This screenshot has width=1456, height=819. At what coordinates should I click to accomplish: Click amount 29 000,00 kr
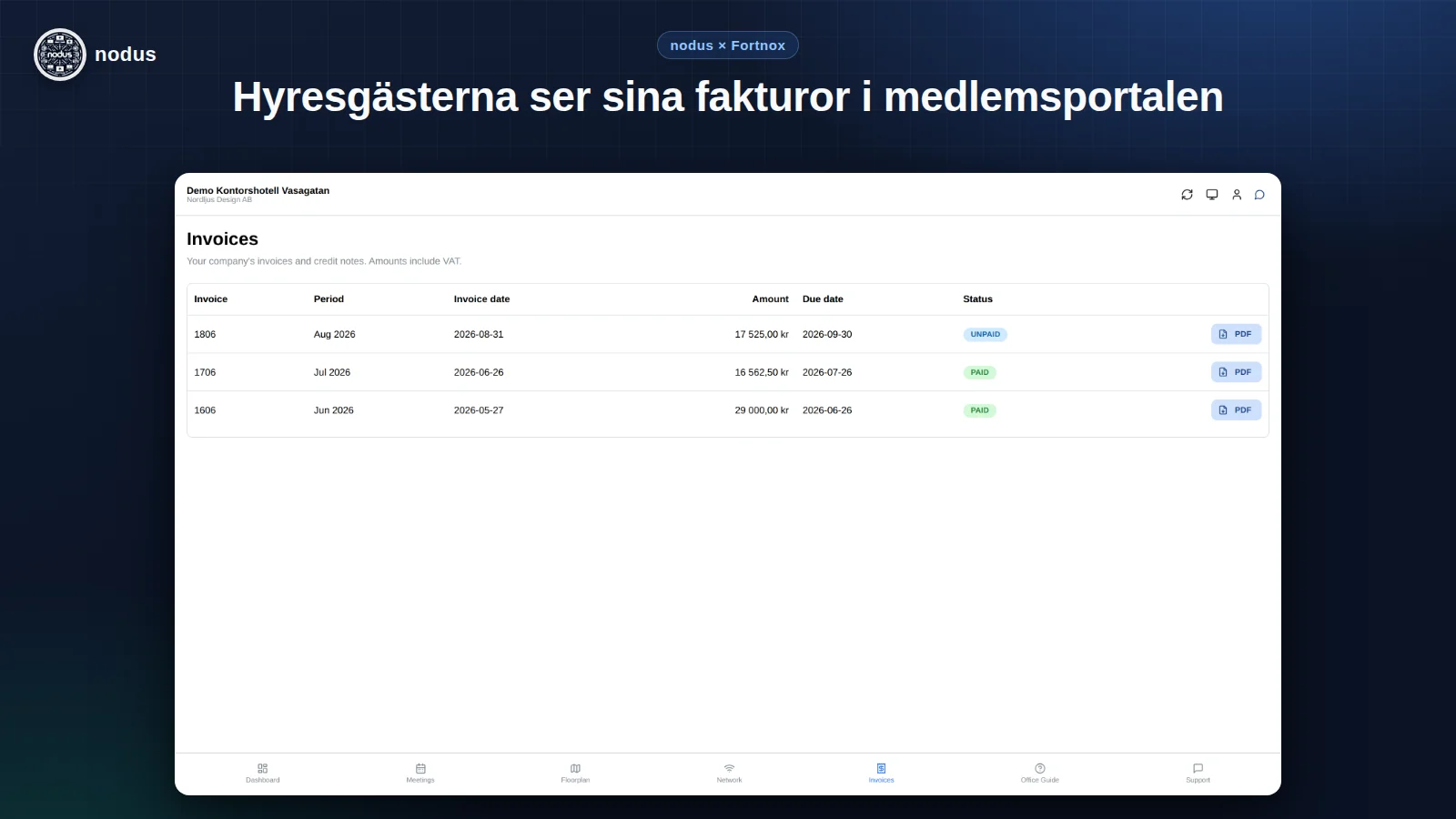pyautogui.click(x=762, y=410)
